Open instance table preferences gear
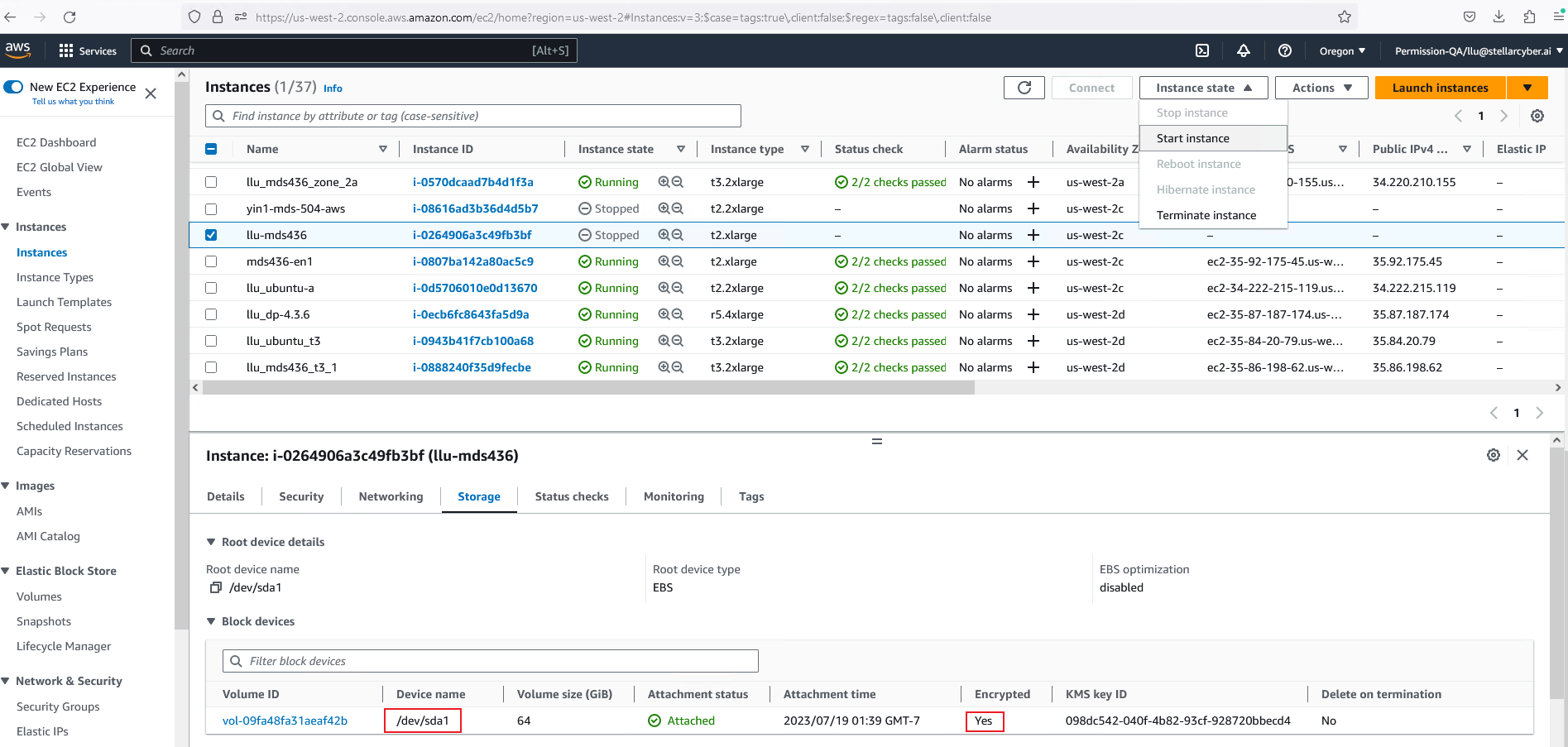 tap(1537, 116)
